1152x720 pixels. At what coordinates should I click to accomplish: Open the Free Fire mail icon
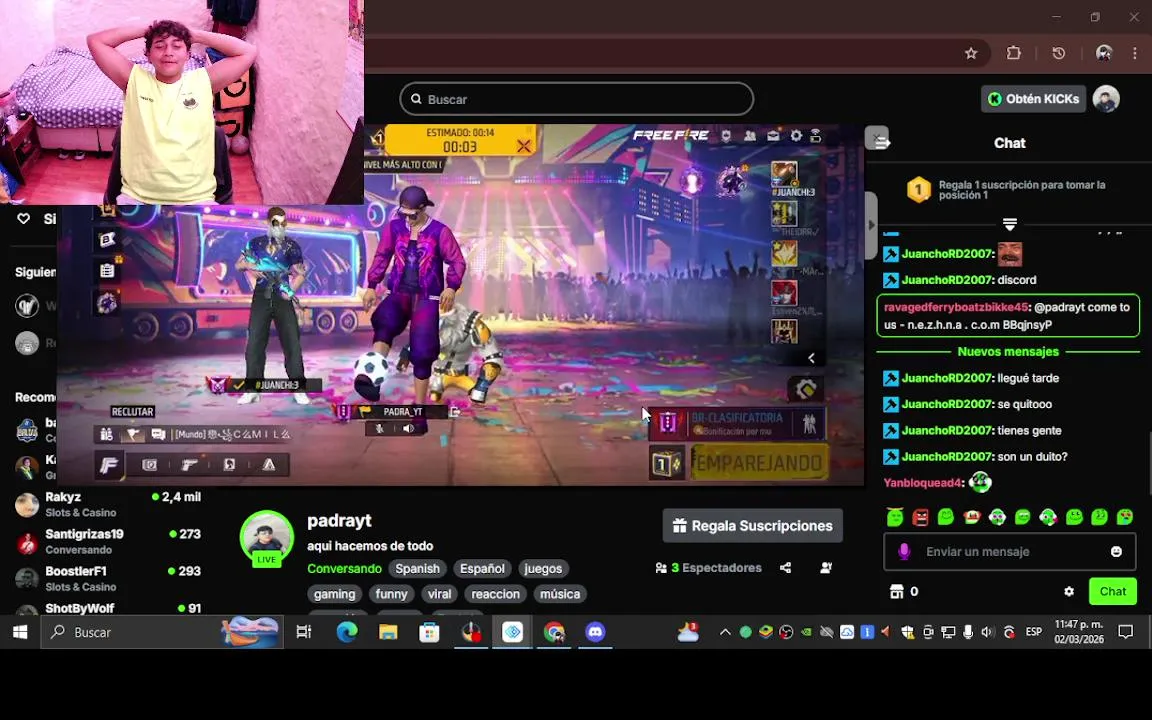pos(773,136)
